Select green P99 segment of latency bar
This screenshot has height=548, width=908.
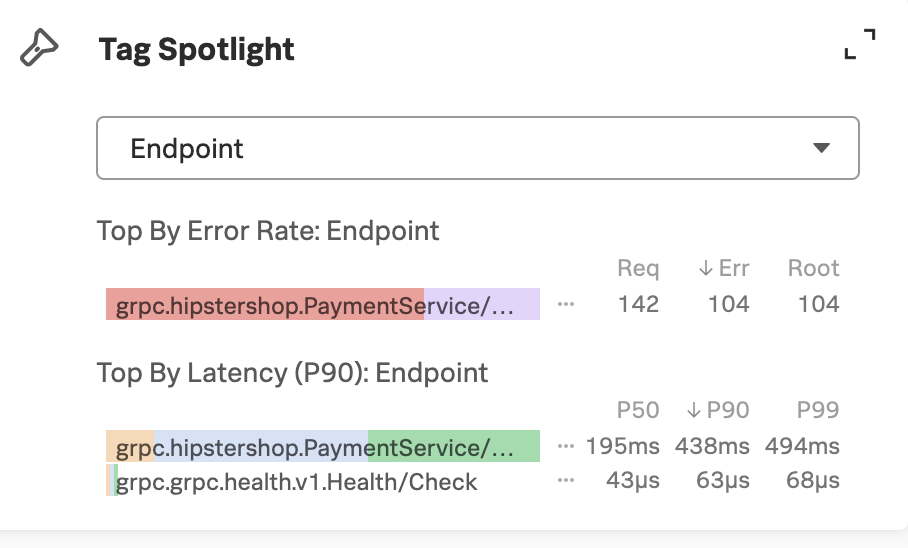pyautogui.click(x=454, y=446)
